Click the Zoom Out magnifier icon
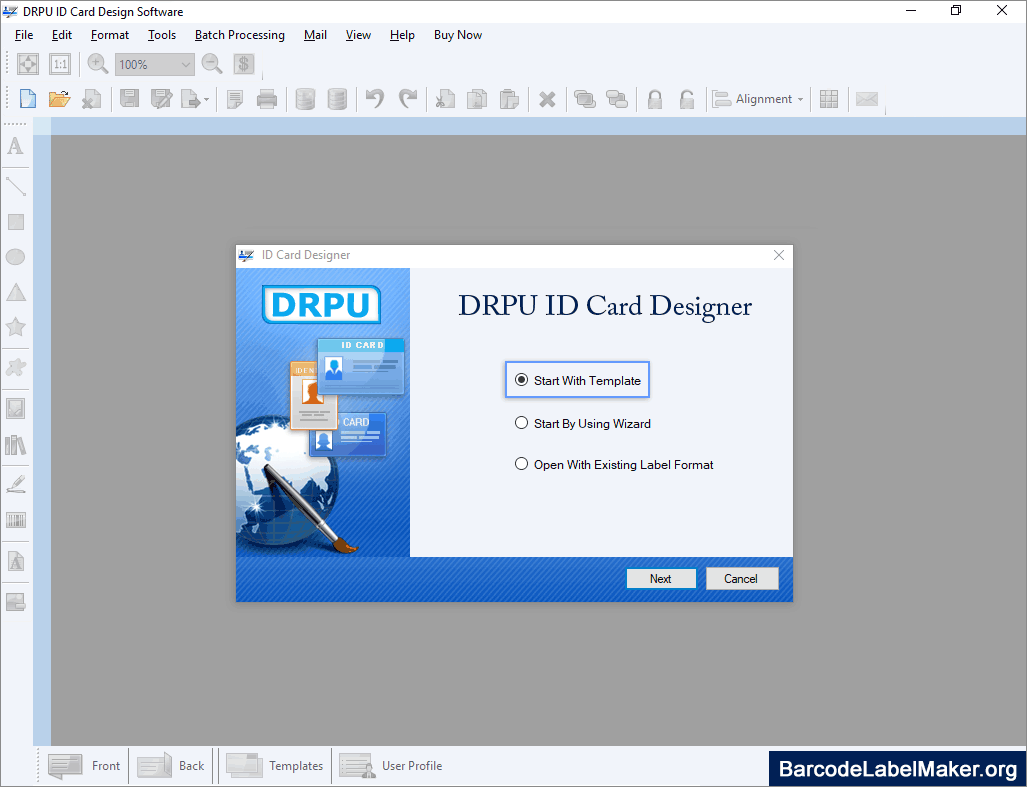 coord(212,64)
